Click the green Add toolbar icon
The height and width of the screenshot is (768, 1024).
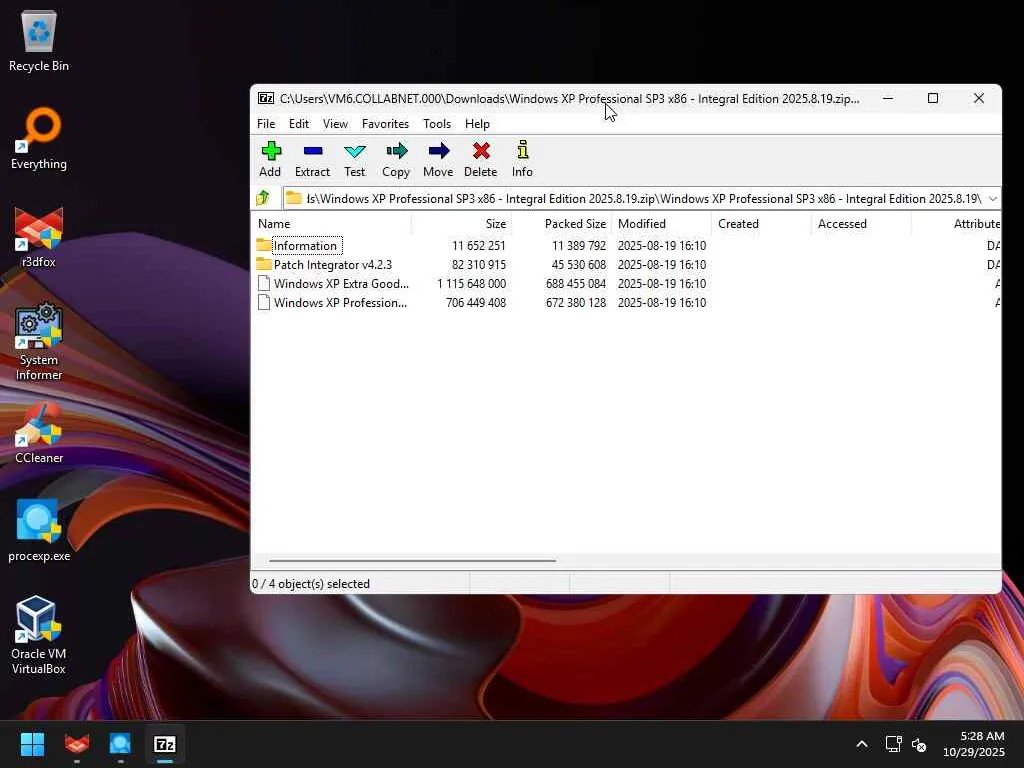click(x=270, y=158)
